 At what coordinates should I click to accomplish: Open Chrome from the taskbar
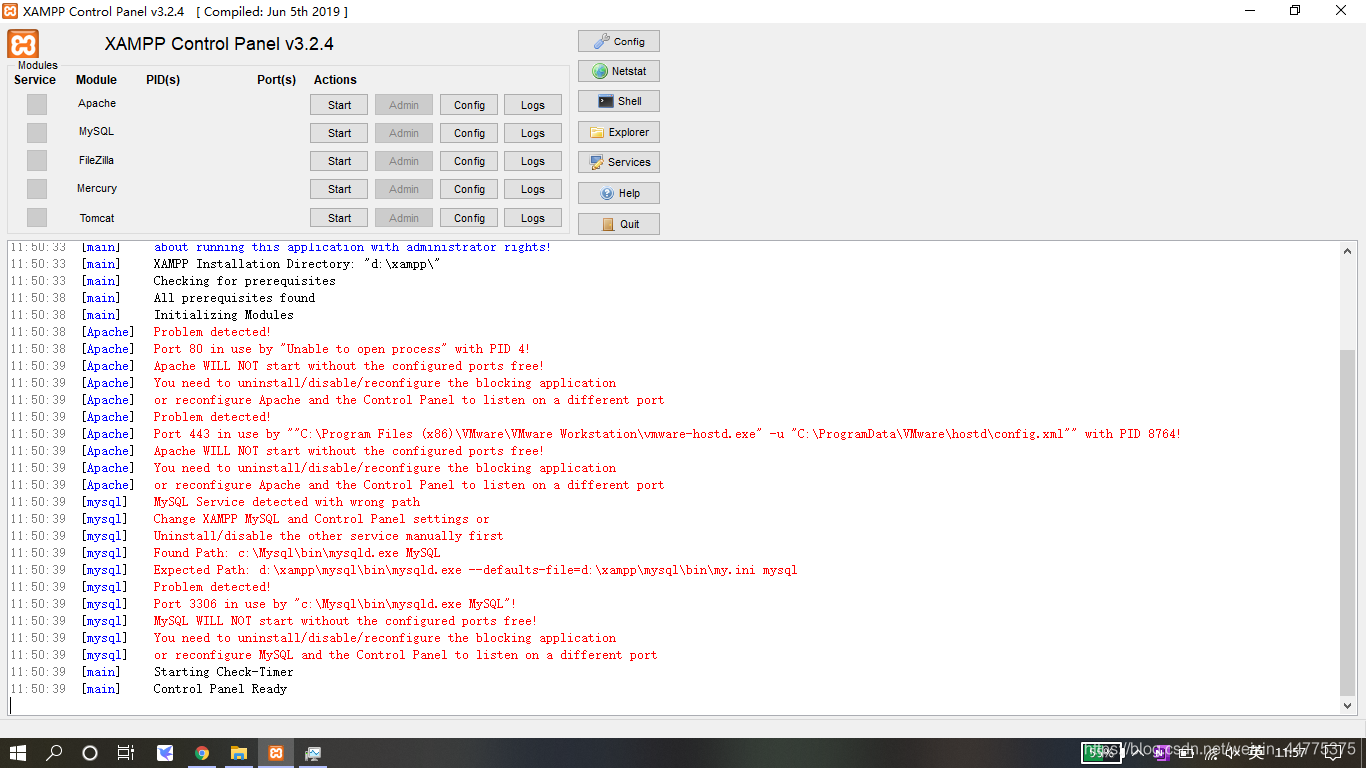(x=202, y=753)
